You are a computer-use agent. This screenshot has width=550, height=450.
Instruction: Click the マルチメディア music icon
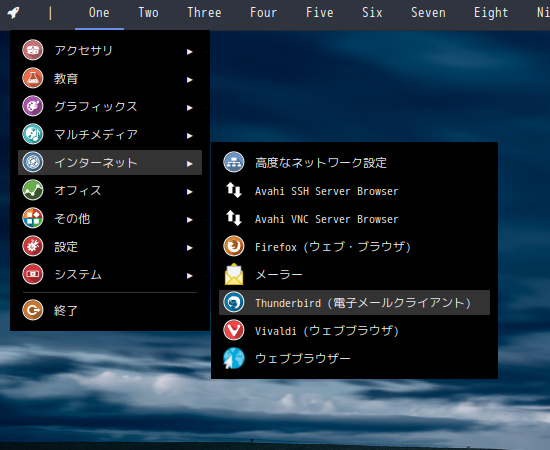coord(33,134)
